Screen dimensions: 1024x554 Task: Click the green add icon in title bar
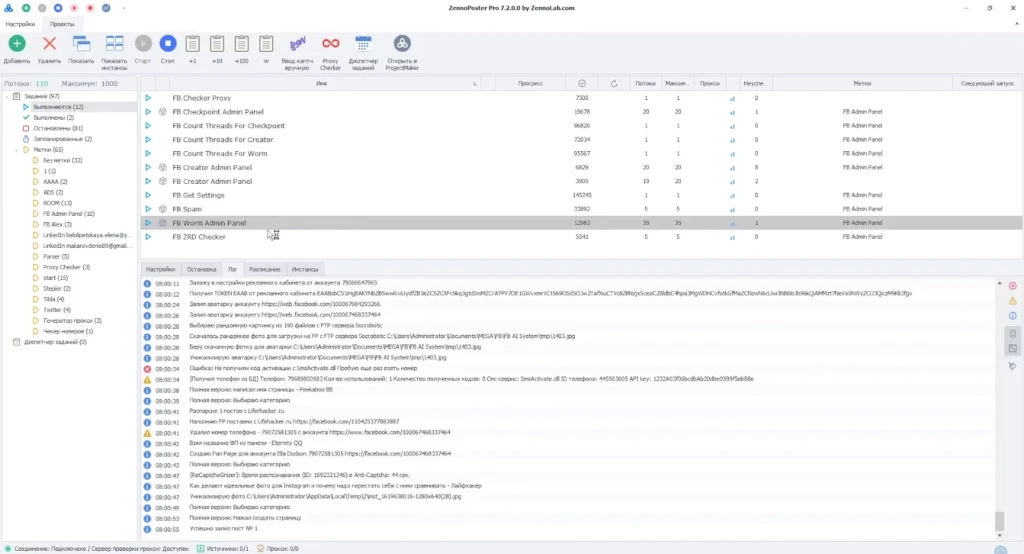pyautogui.click(x=26, y=8)
